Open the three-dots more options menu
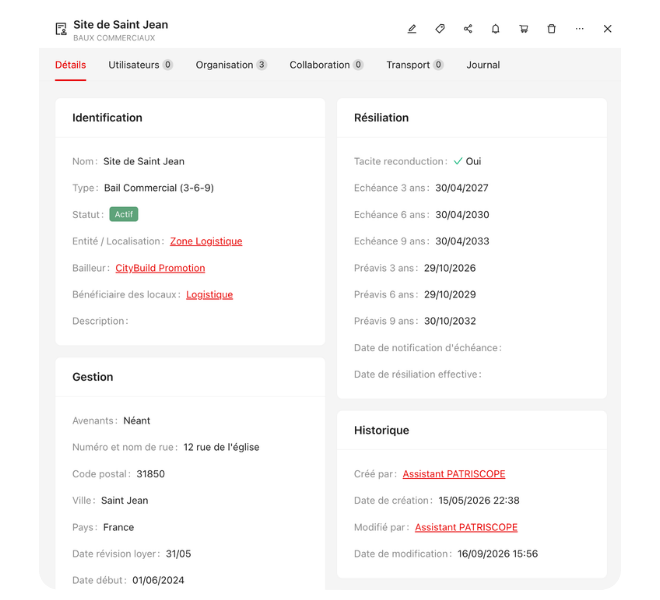Screen dimensions: 660x600 click(579, 29)
